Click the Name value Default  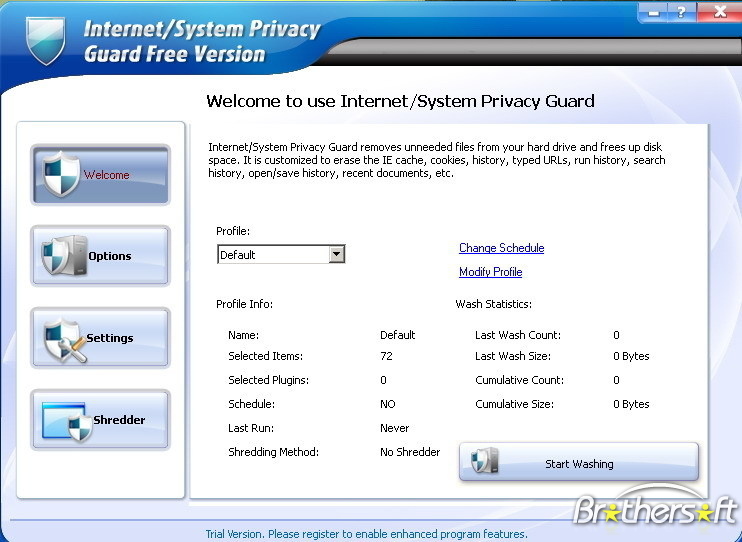[398, 335]
